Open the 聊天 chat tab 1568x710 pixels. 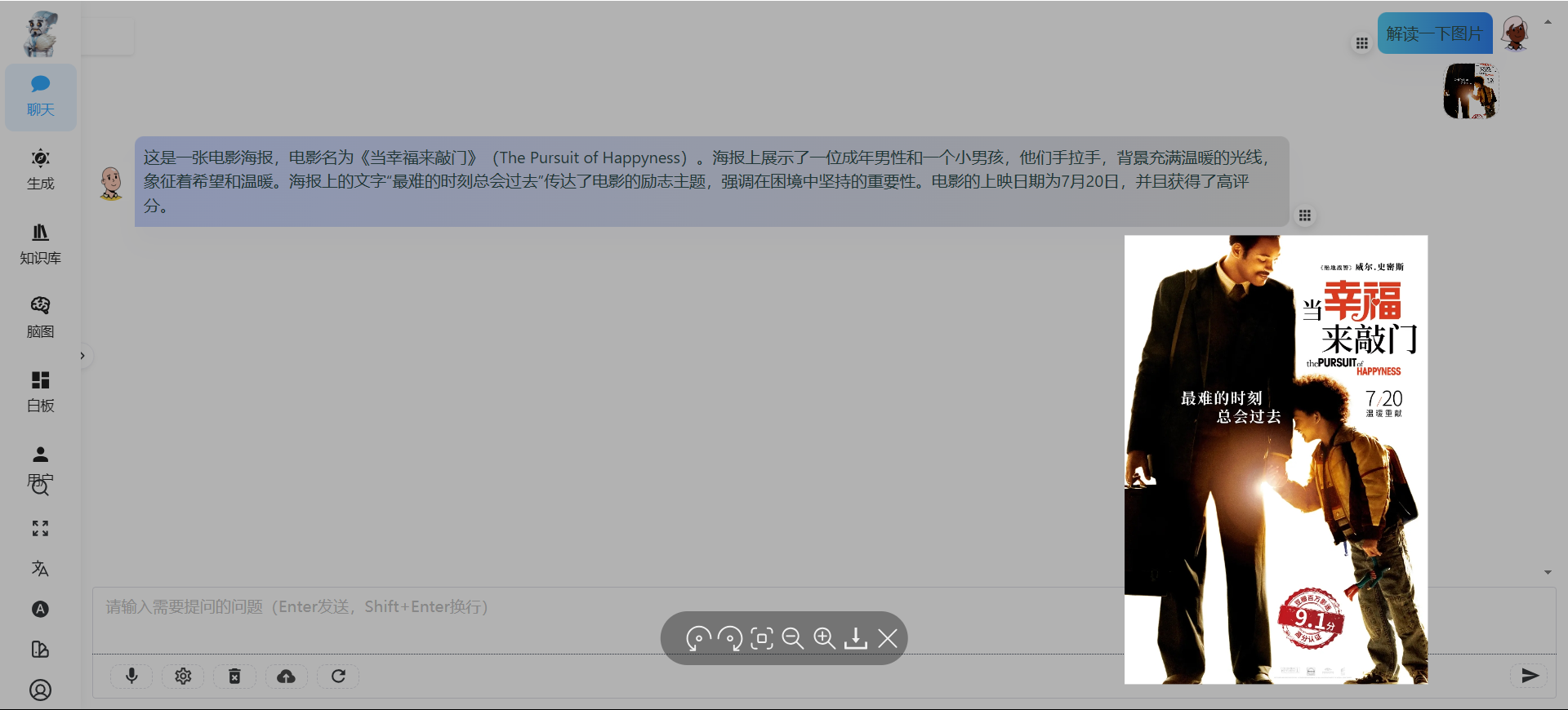point(41,97)
